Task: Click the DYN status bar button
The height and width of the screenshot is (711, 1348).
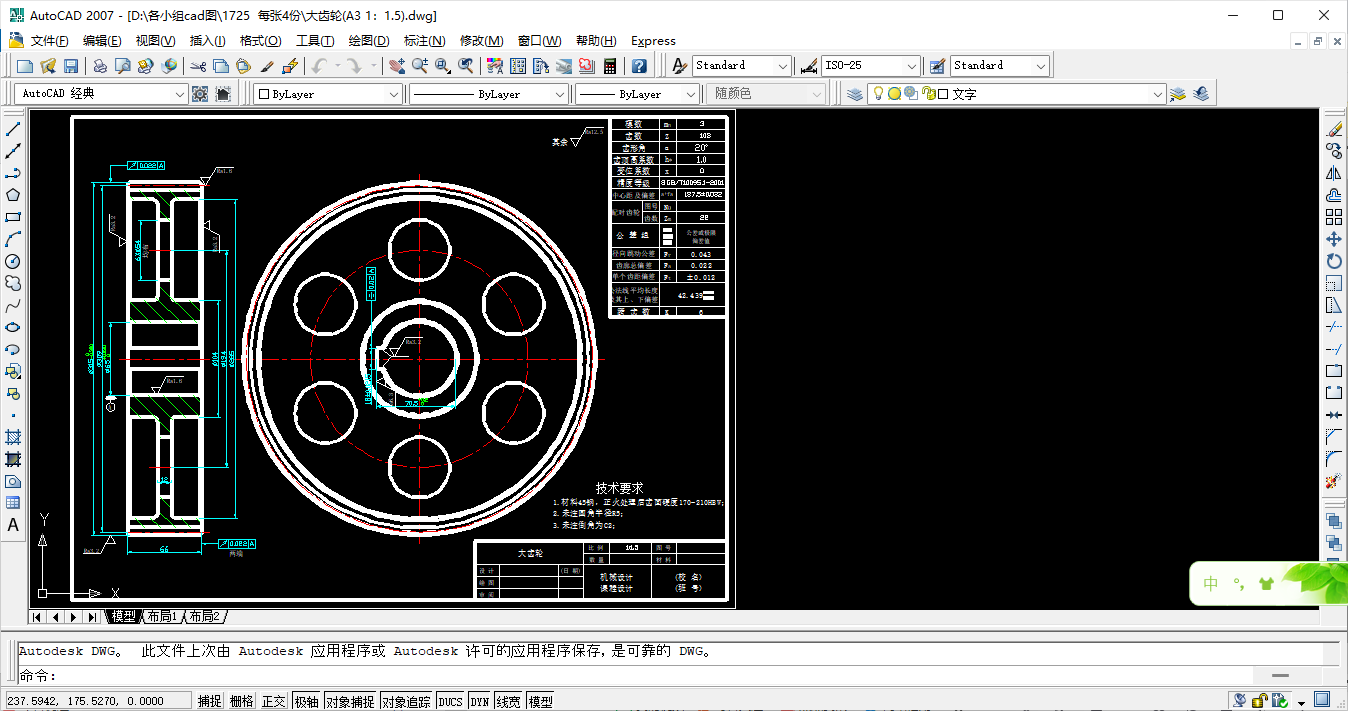Action: pos(480,701)
